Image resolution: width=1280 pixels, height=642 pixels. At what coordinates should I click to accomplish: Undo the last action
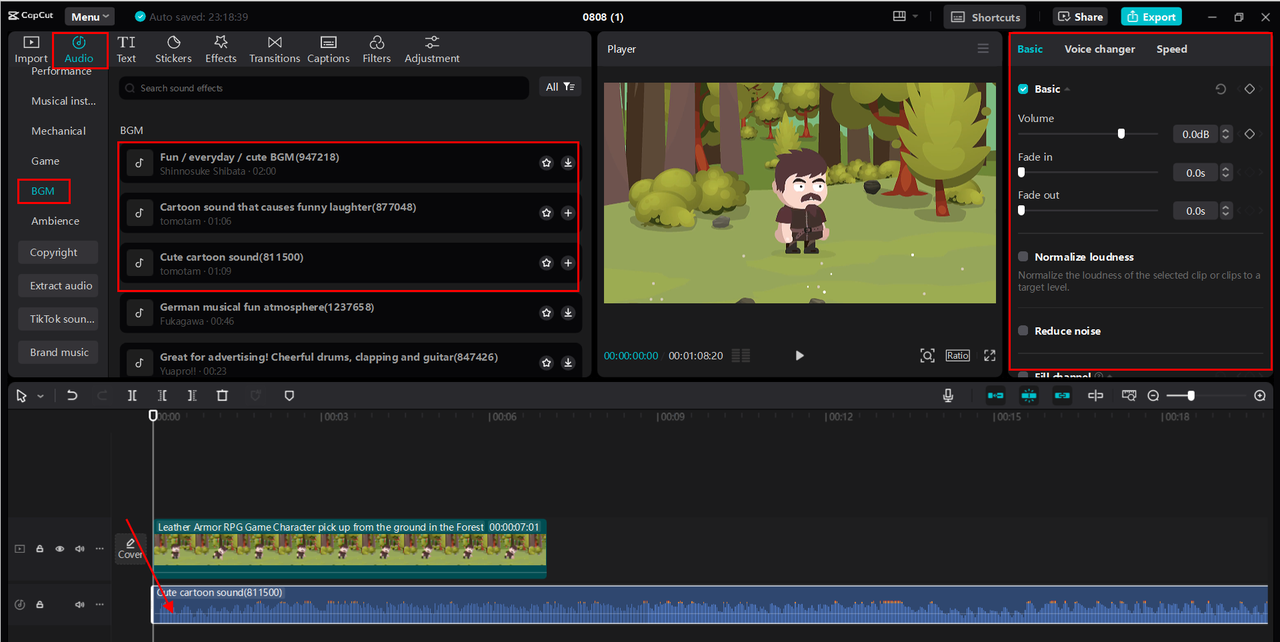coord(72,396)
